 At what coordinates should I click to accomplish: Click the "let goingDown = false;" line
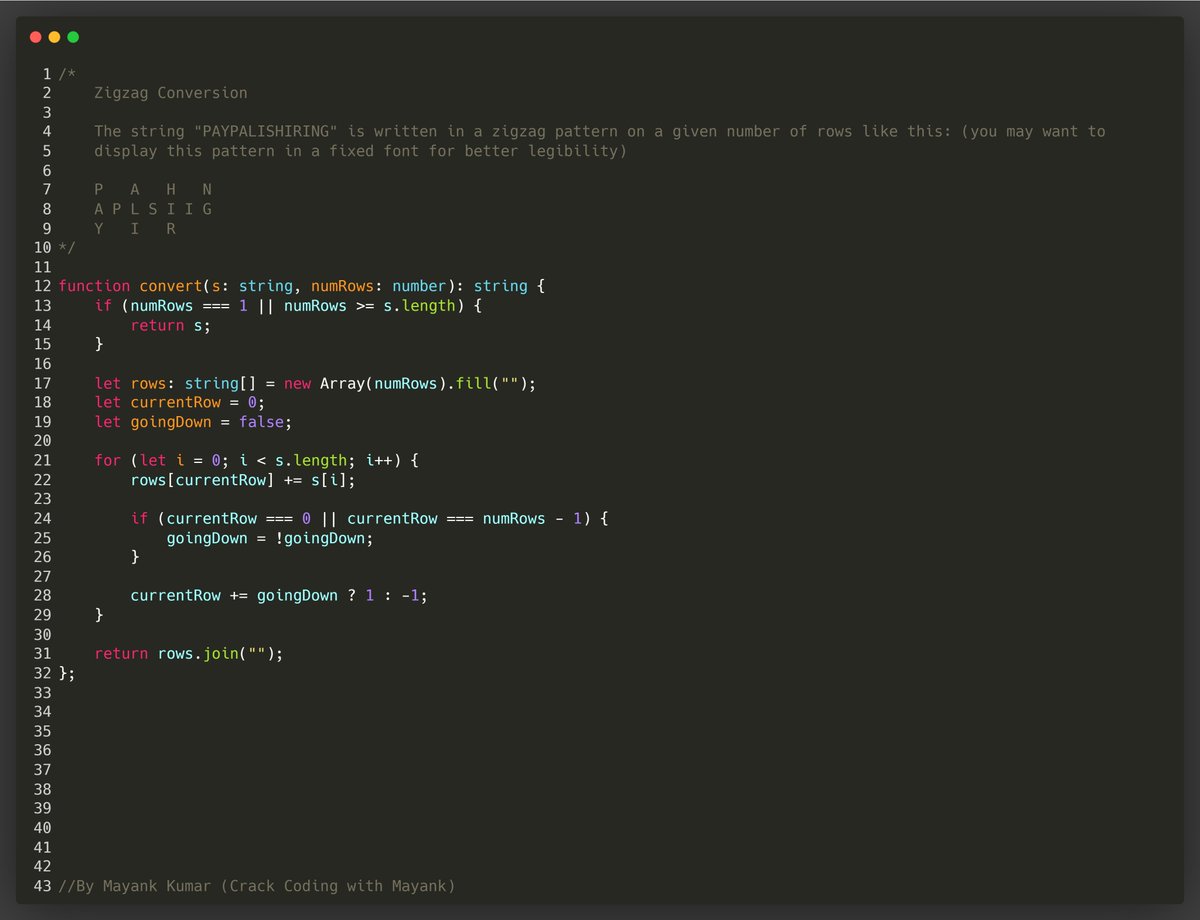(x=194, y=422)
